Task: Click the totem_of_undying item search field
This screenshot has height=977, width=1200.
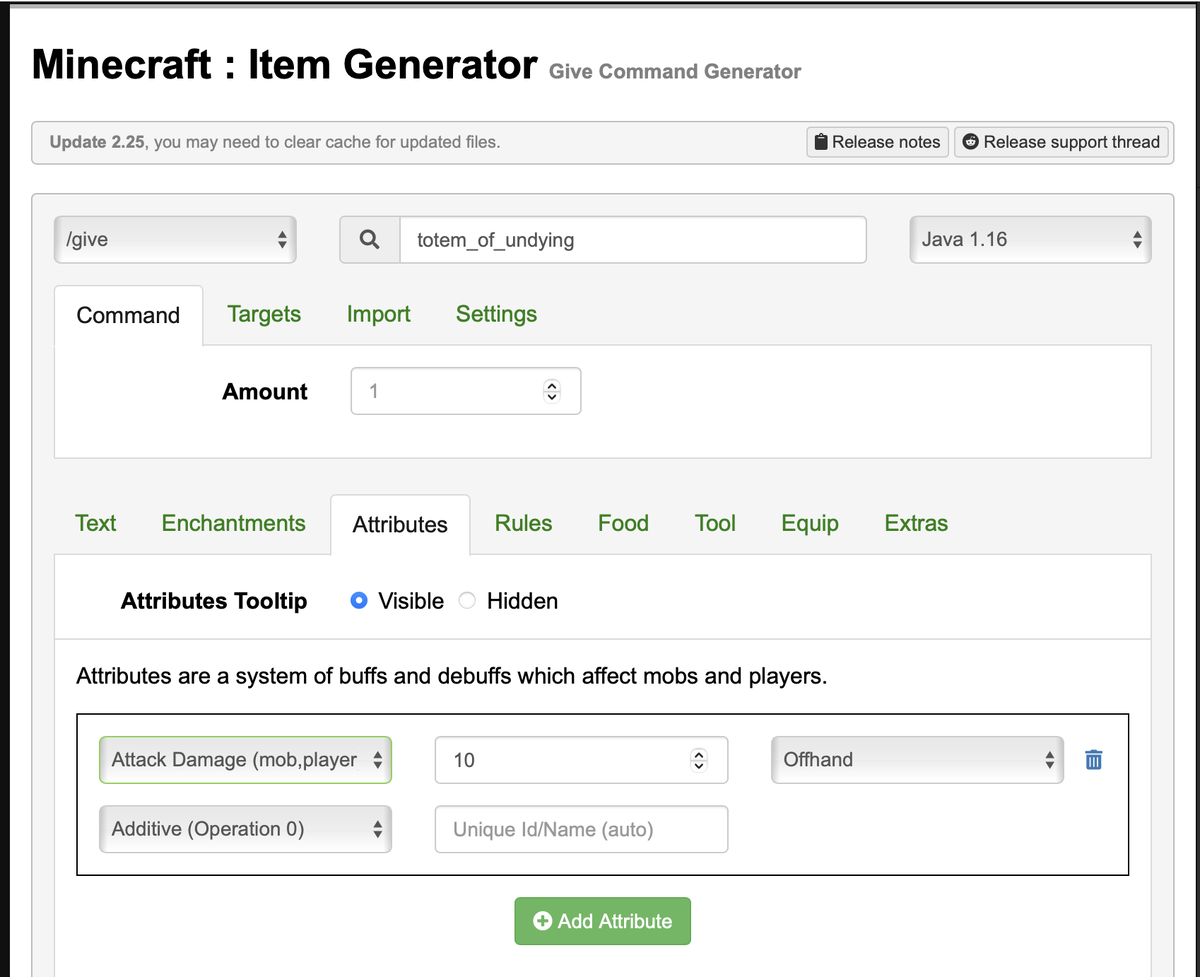Action: [x=632, y=240]
